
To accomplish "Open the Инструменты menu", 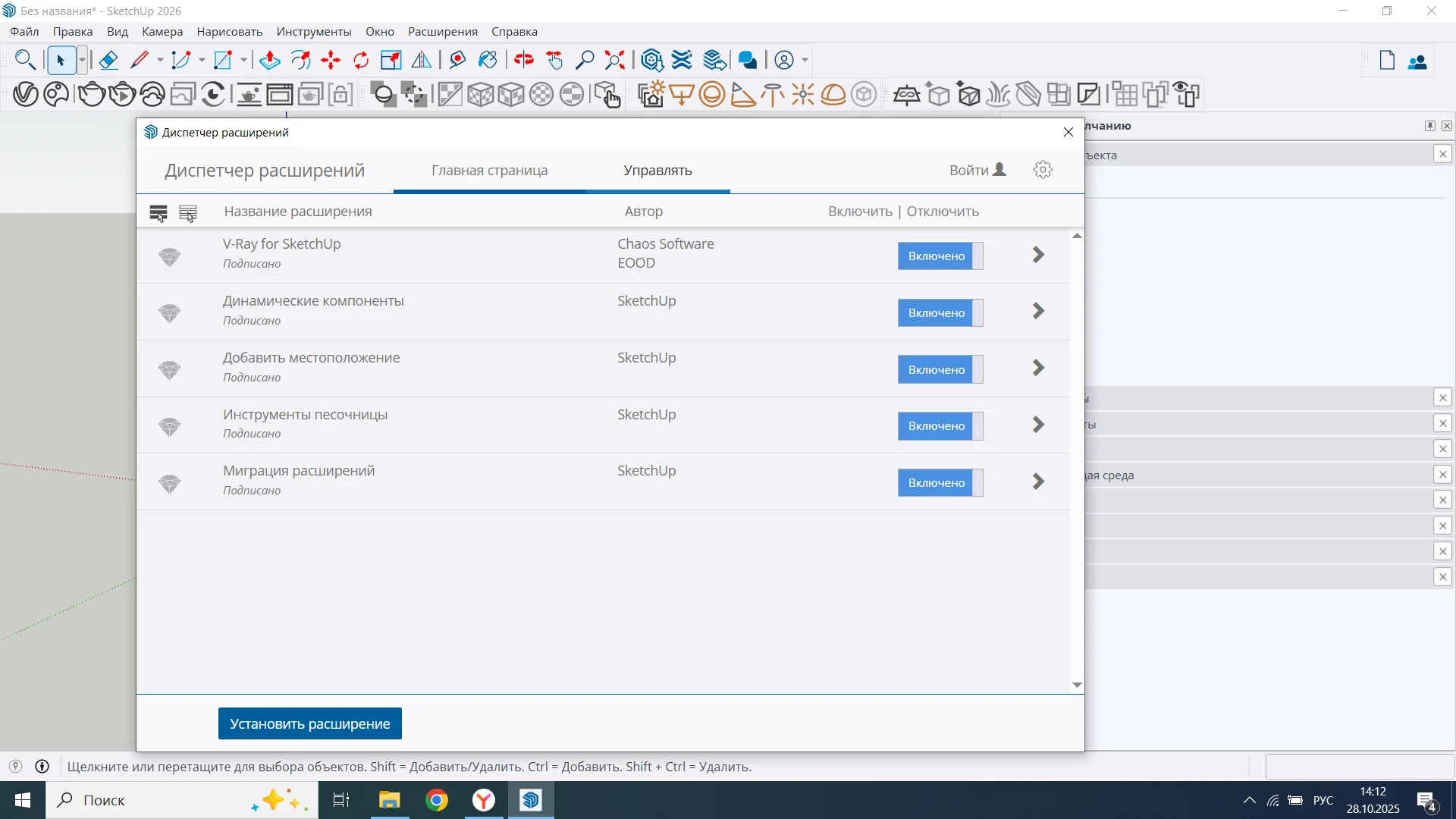I will tap(314, 32).
